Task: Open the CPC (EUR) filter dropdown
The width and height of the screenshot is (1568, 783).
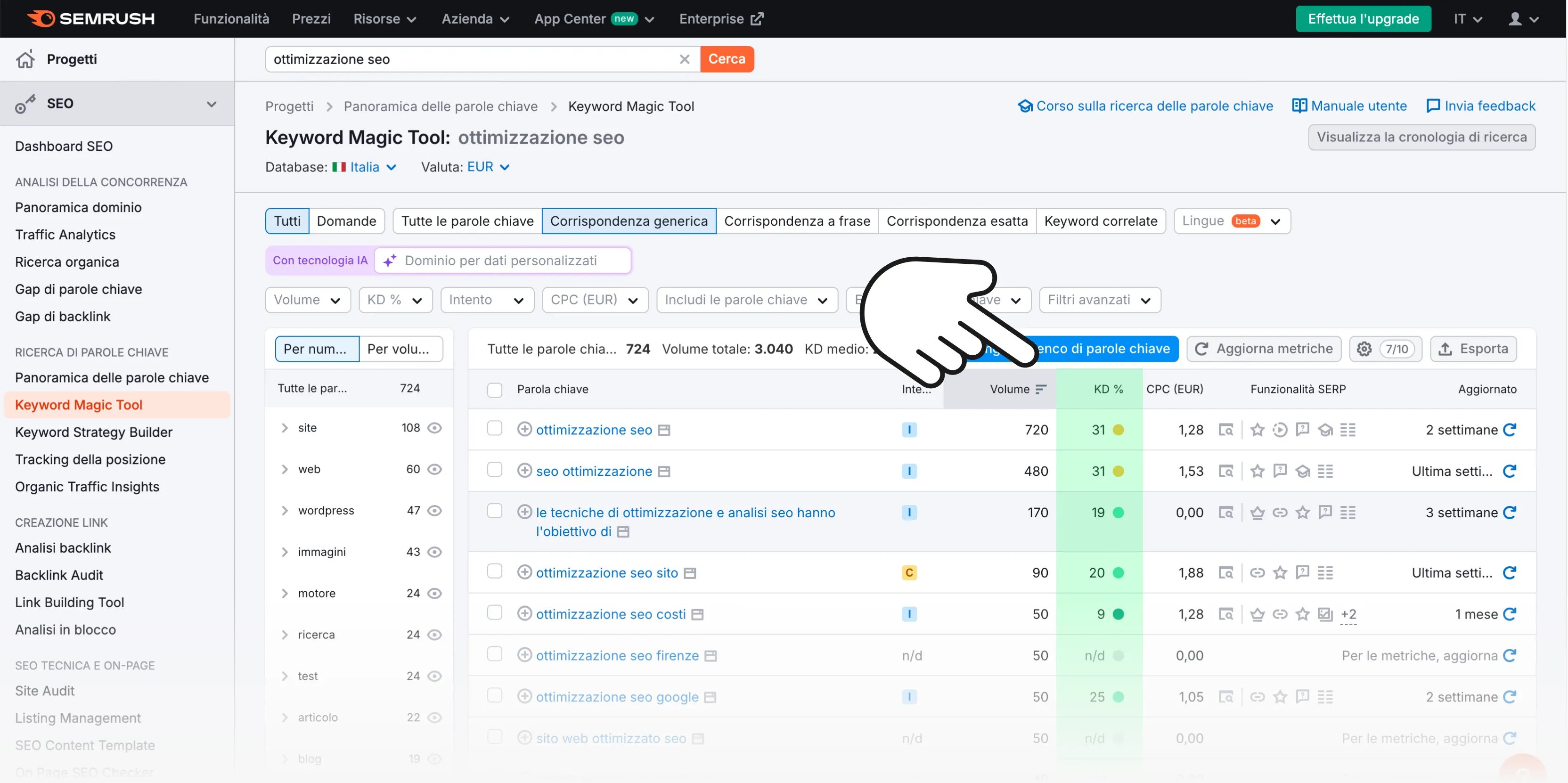Action: (x=595, y=300)
